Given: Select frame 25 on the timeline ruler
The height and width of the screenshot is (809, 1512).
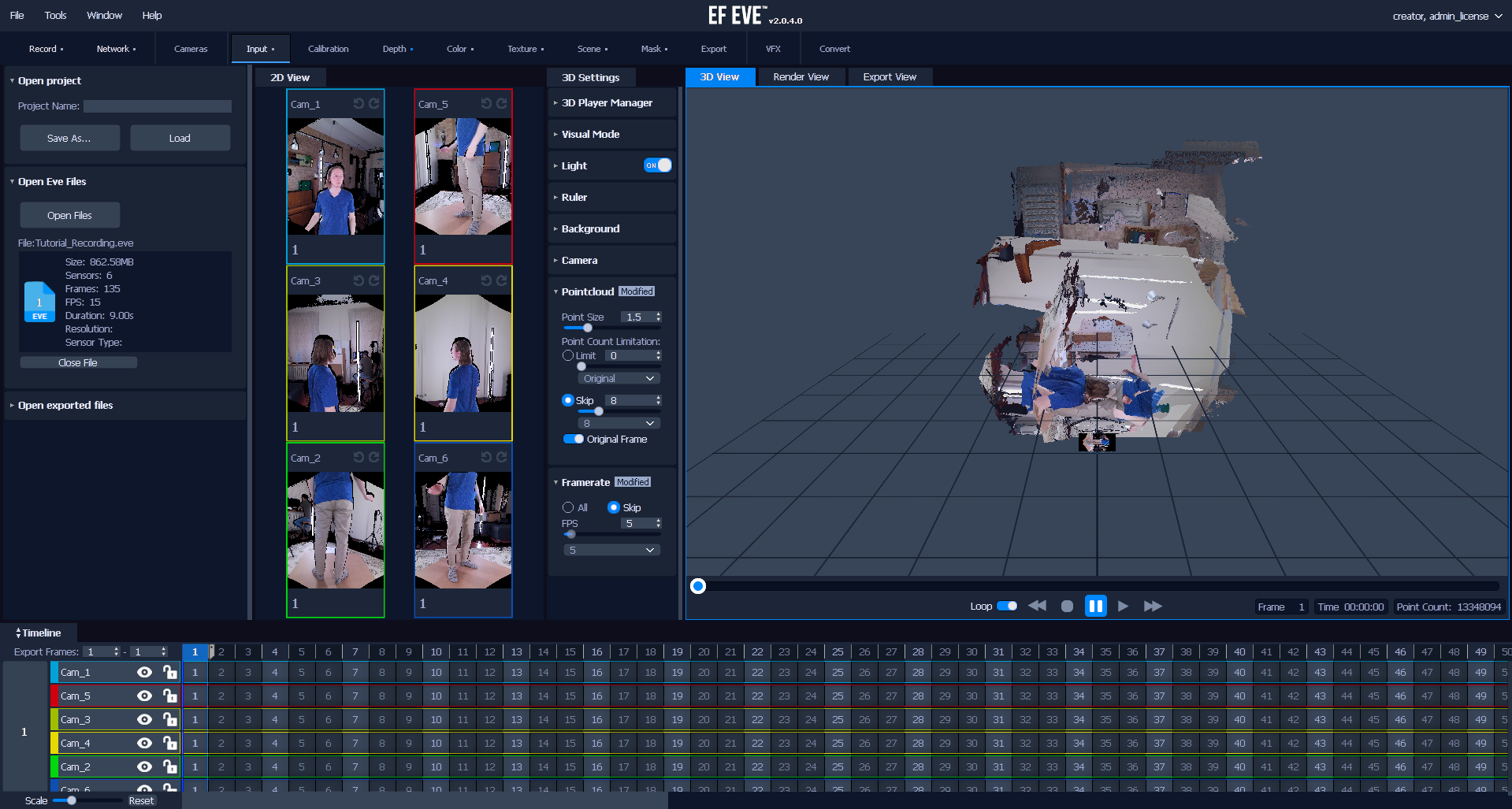Looking at the screenshot, I should [837, 651].
